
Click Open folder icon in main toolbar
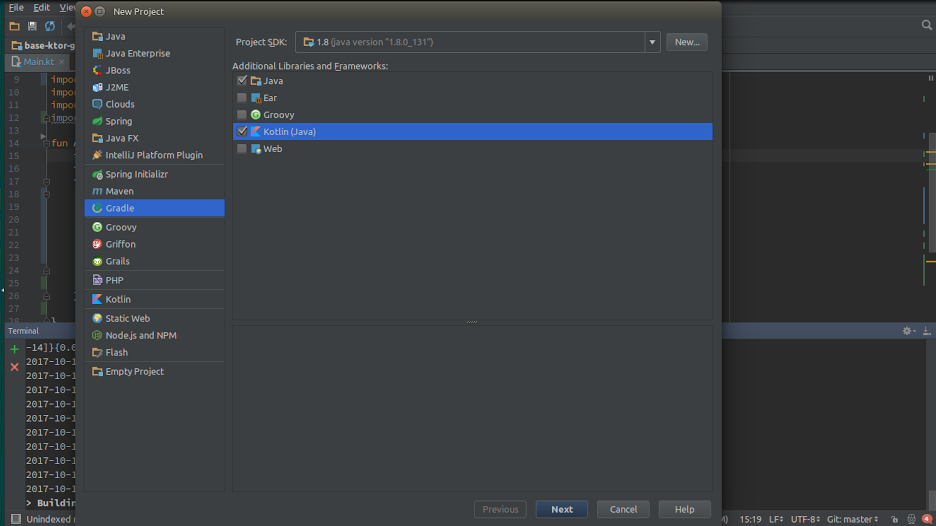pos(14,26)
